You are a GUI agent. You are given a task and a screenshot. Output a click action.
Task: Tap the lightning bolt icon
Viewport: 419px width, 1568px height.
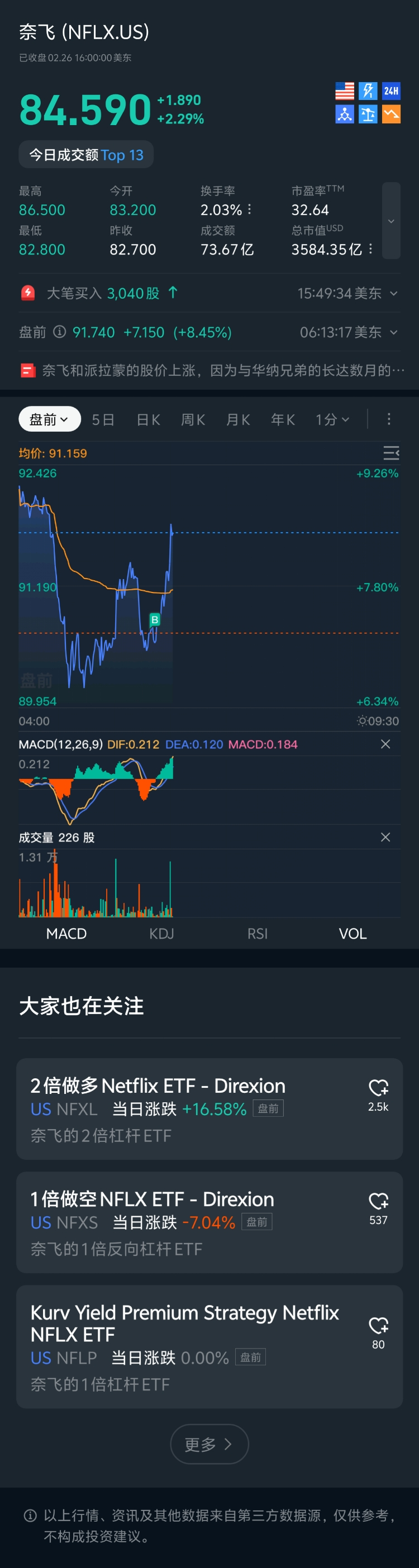click(x=368, y=92)
